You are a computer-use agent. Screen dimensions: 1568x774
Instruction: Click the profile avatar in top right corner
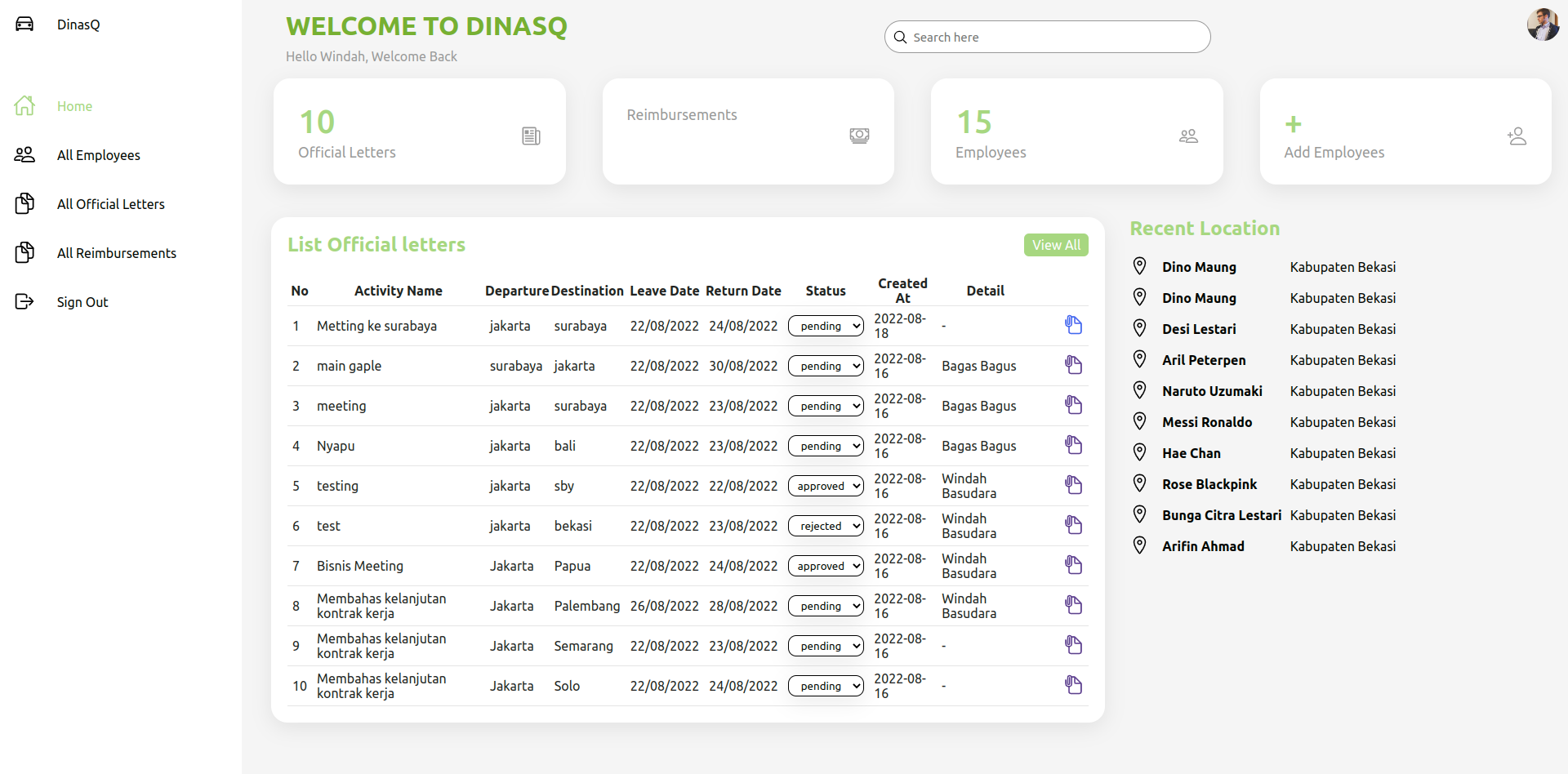click(x=1543, y=24)
